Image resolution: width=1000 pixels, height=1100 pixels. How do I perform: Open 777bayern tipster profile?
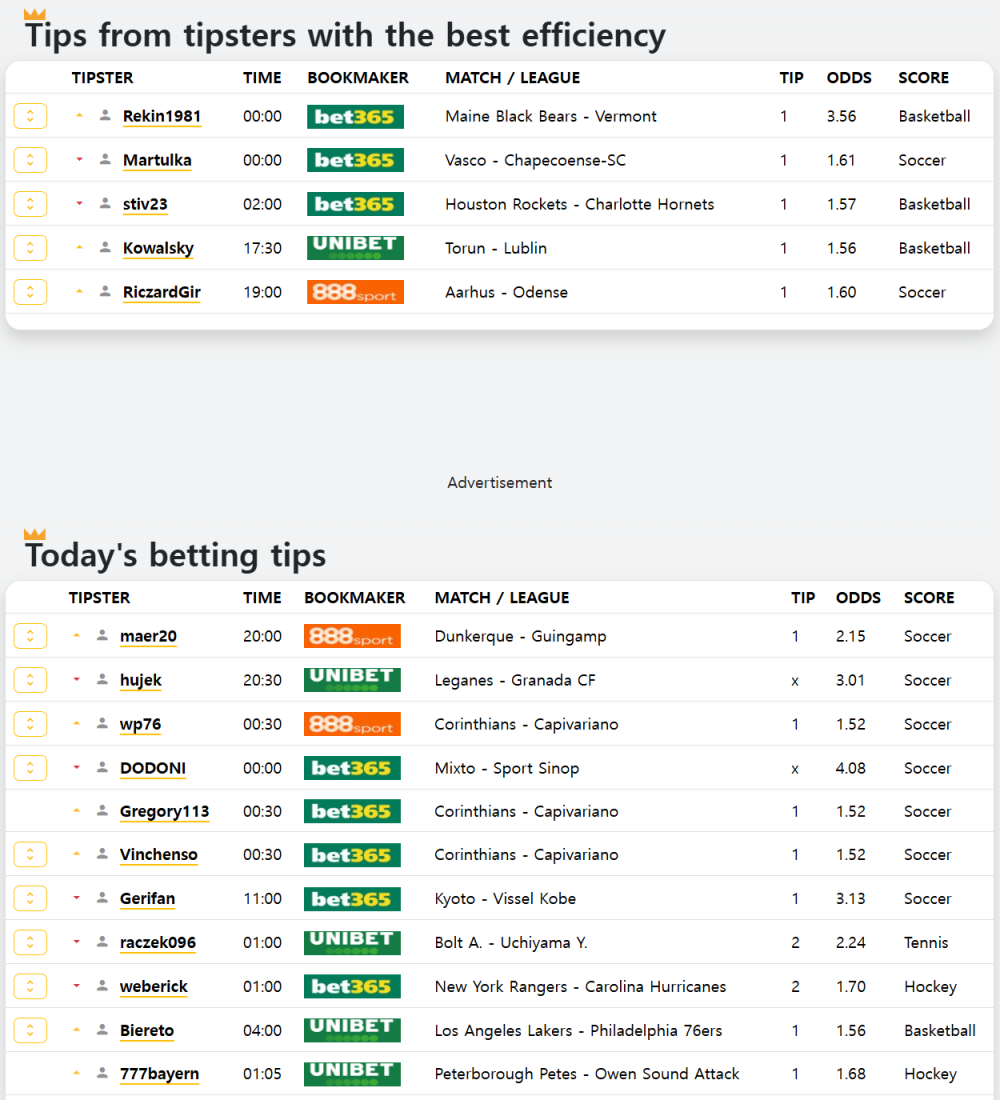159,1074
